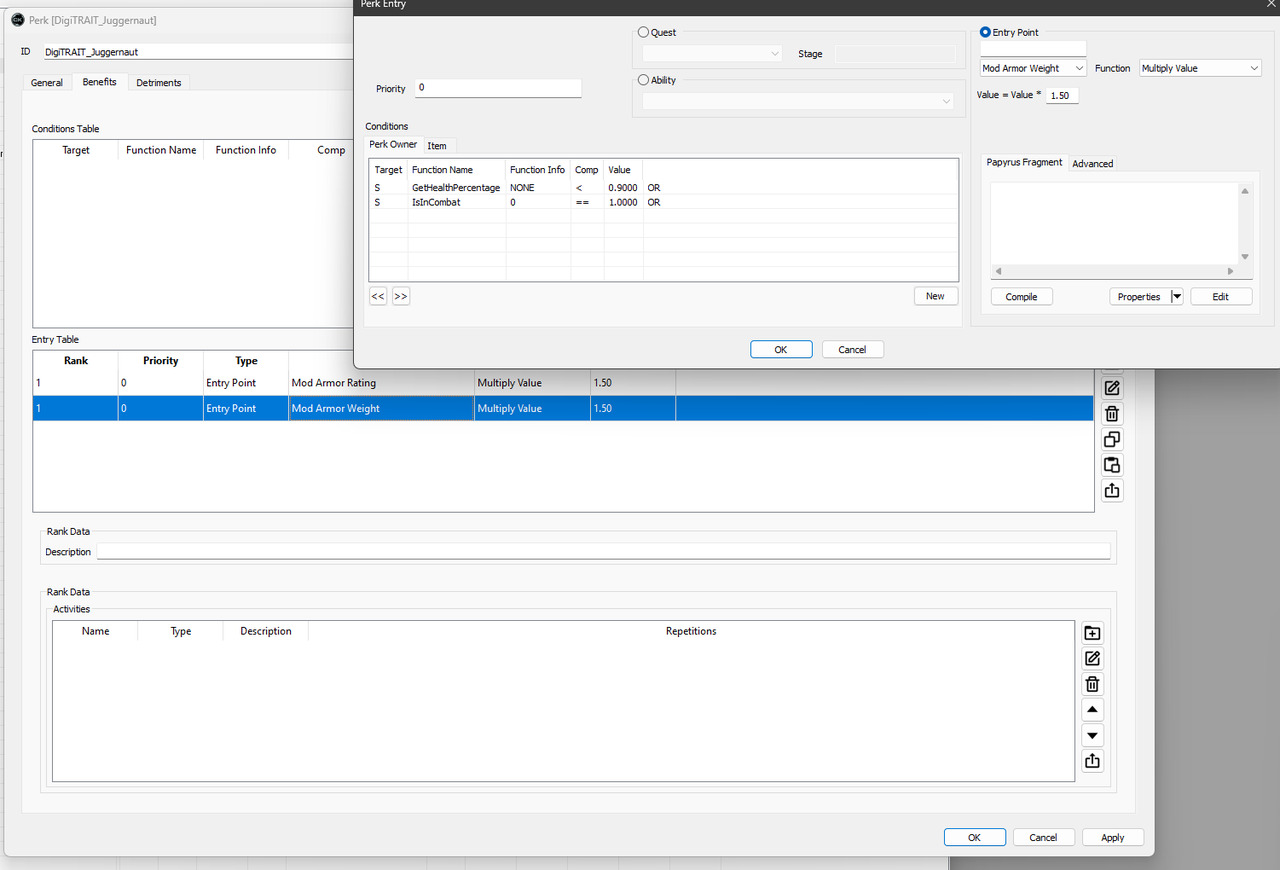Click Apply in the Perk window

(x=1113, y=838)
